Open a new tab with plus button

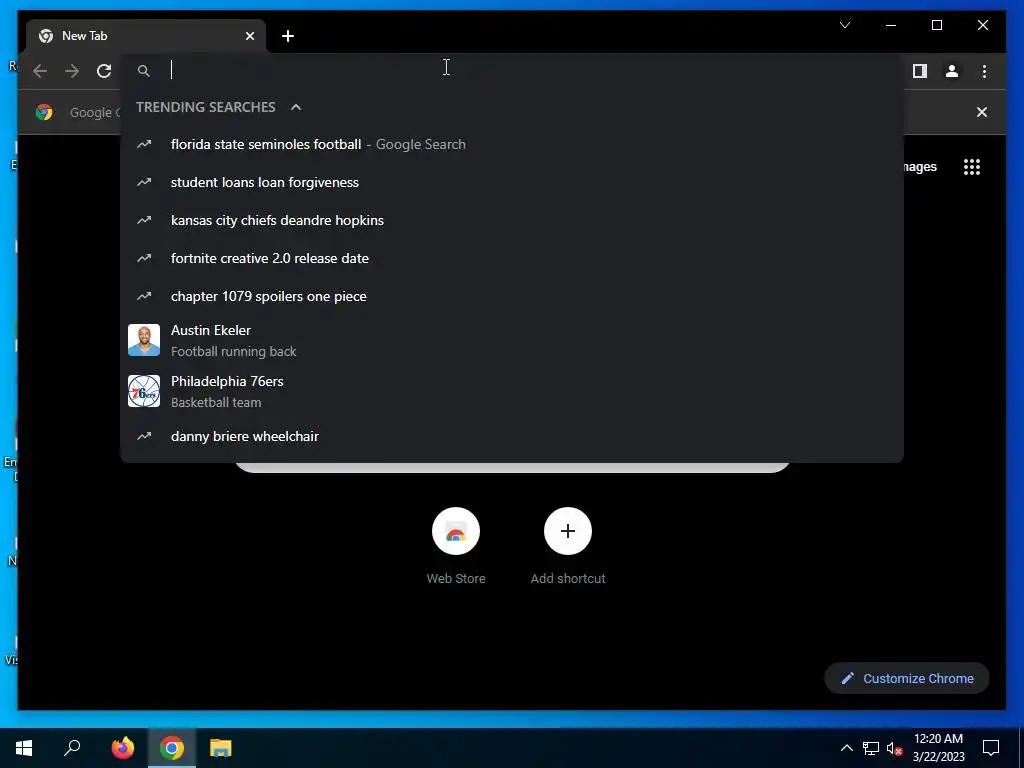coord(288,36)
